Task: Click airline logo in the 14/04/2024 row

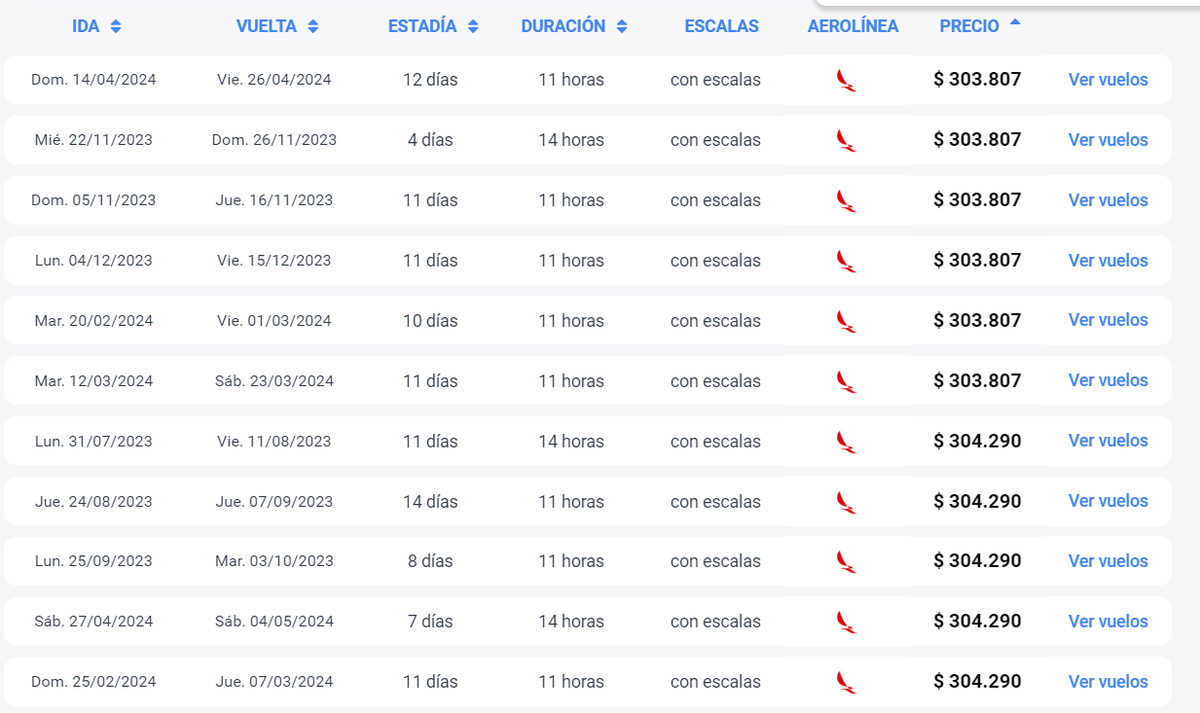Action: click(x=846, y=80)
